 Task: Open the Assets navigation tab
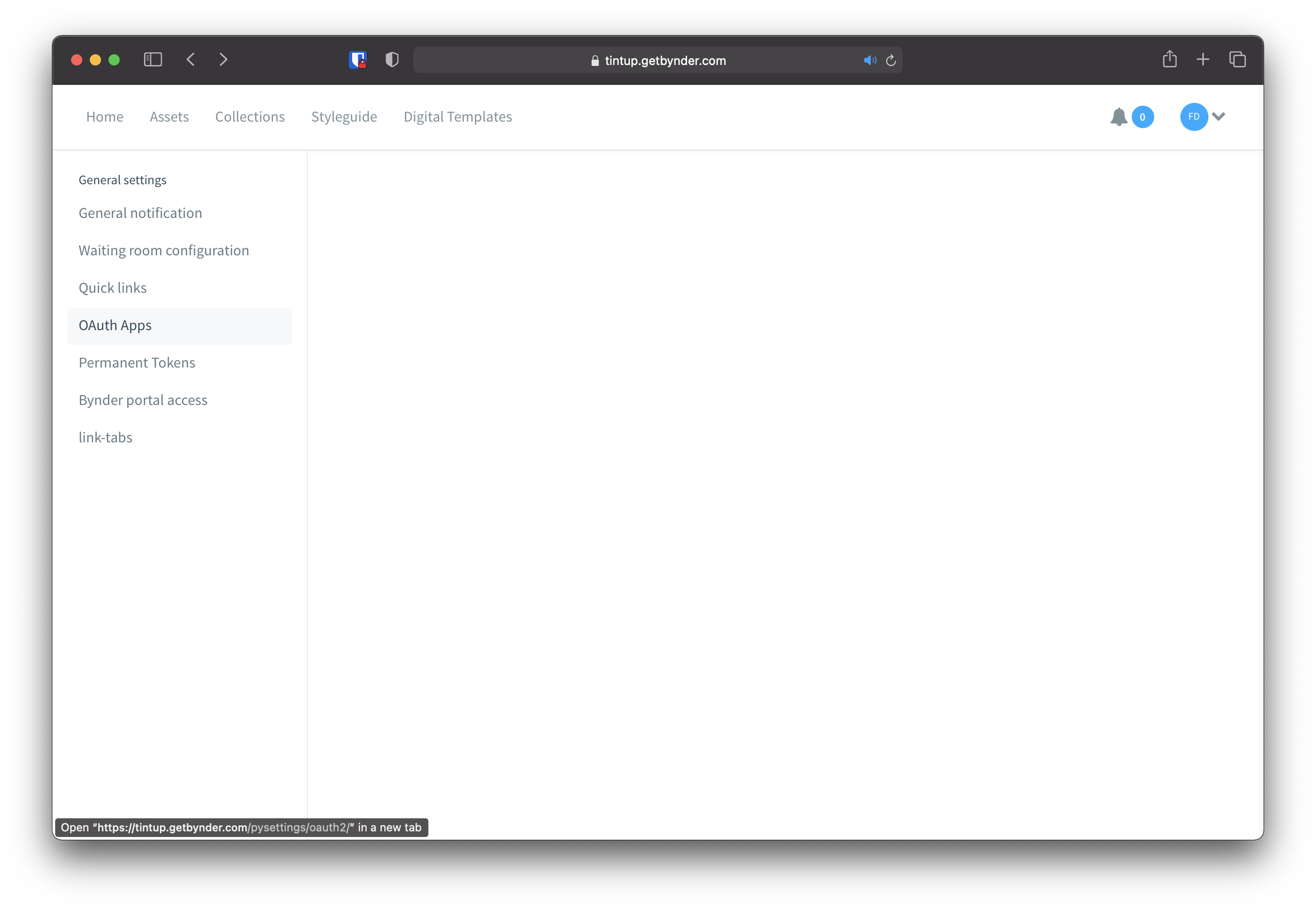click(x=168, y=116)
